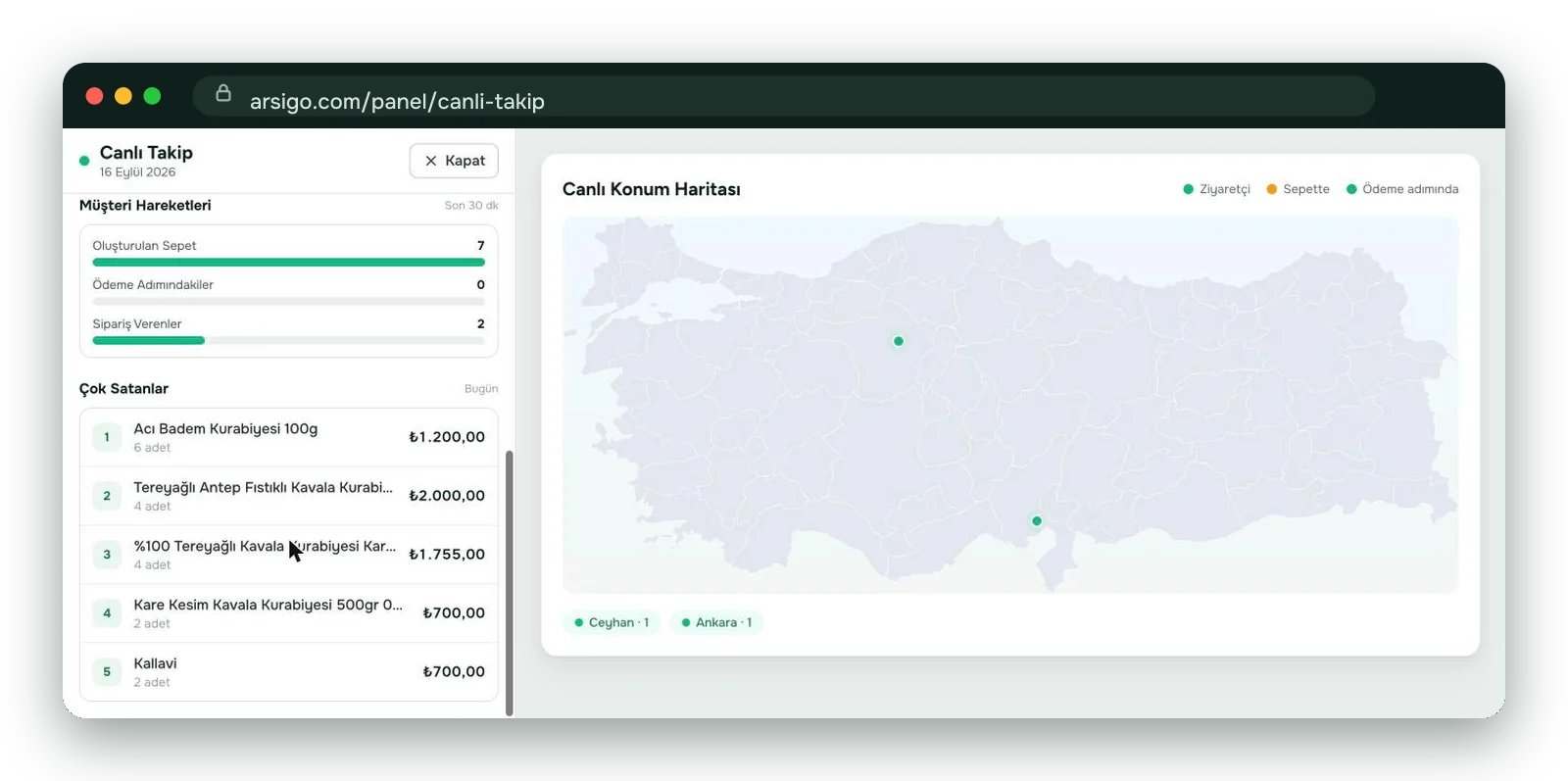Screen dimensions: 1568x781
Task: Select the Ceyhan · 1 location chip
Action: coord(612,622)
